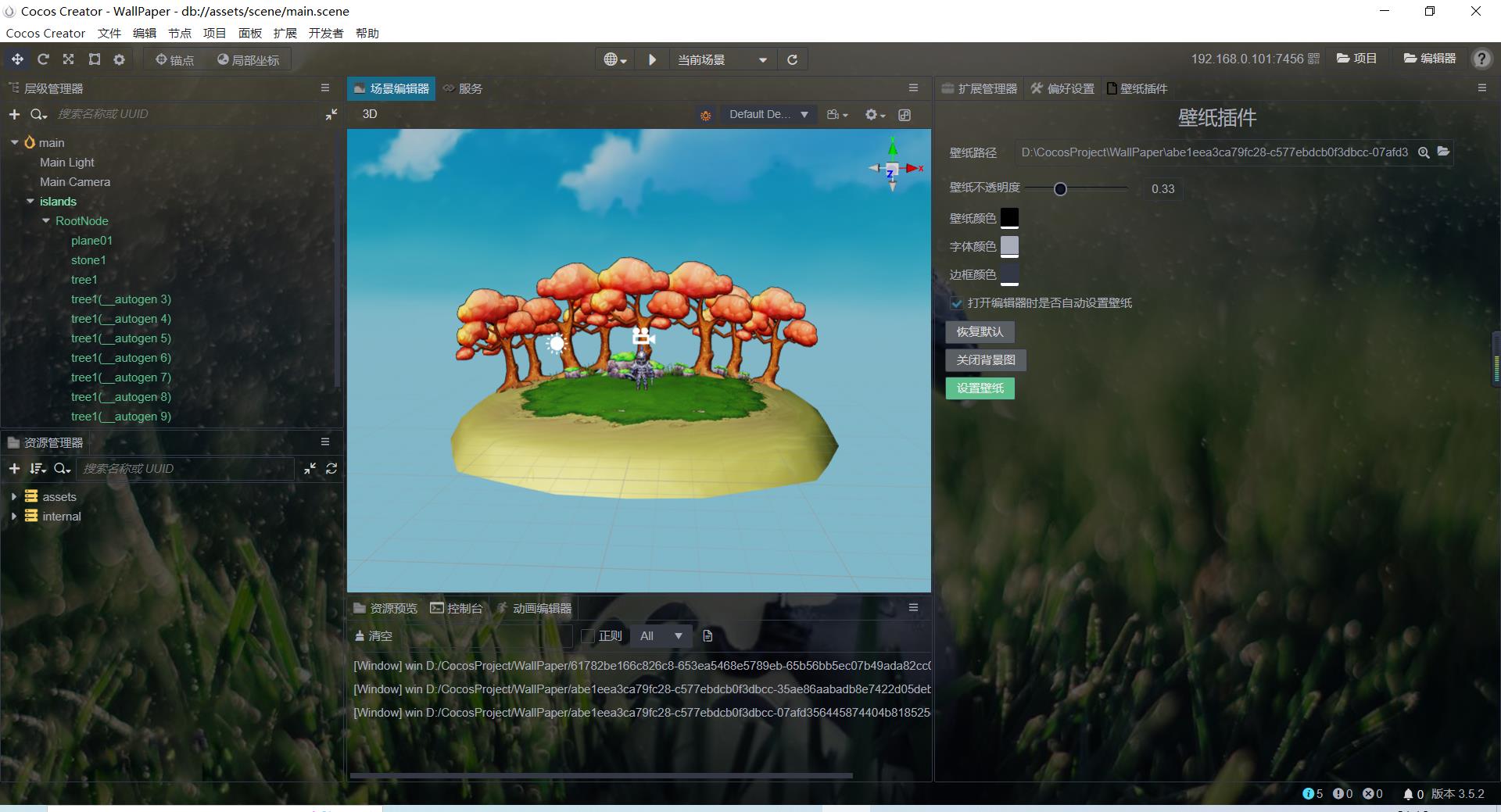The image size is (1501, 812).
Task: Open the current scene preview dropdown
Action: pyautogui.click(x=722, y=59)
